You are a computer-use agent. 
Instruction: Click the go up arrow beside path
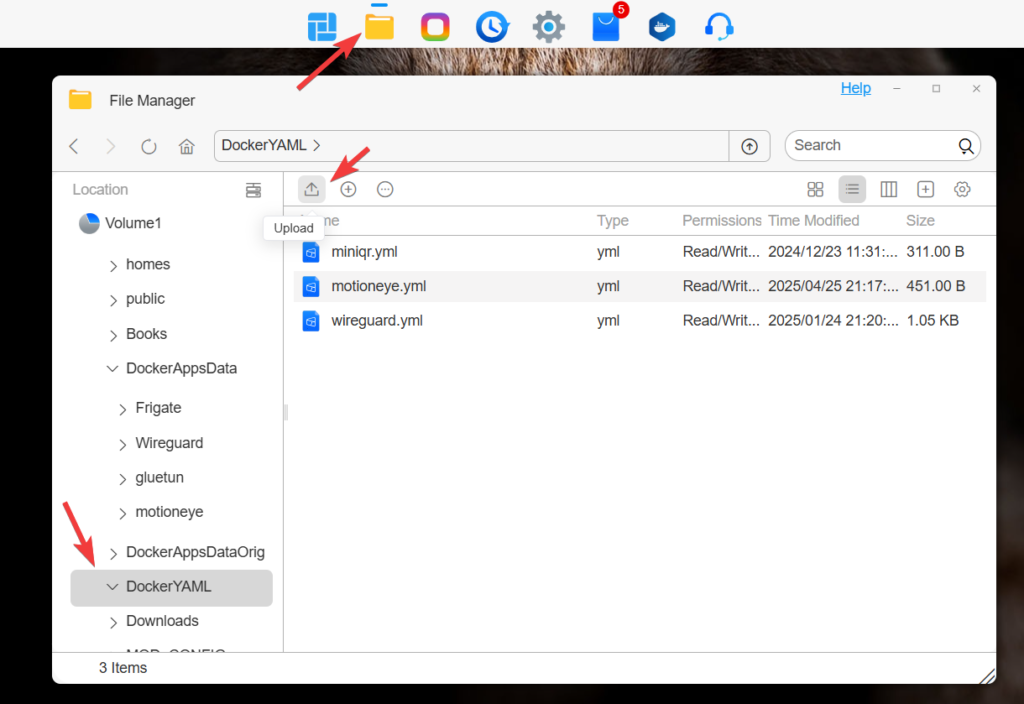749,146
